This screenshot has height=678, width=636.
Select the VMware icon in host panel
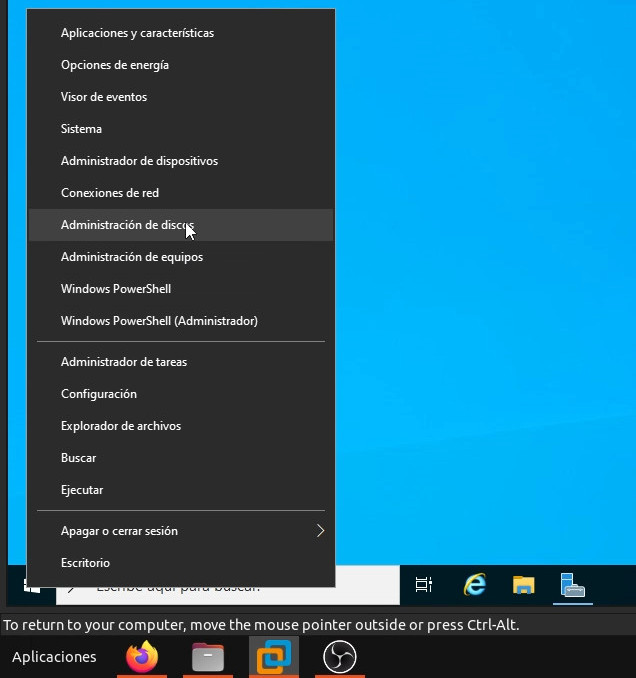click(x=273, y=657)
